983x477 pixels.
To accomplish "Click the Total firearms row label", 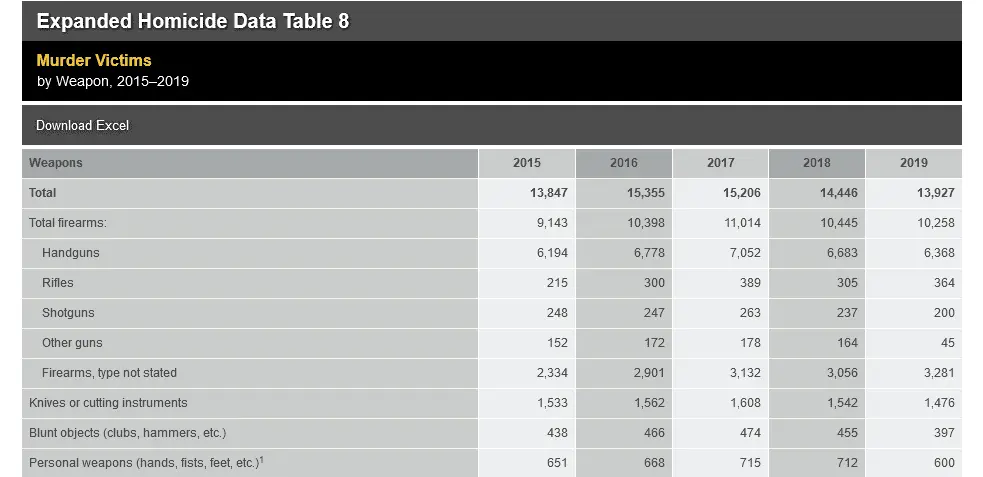I will 68,223.
